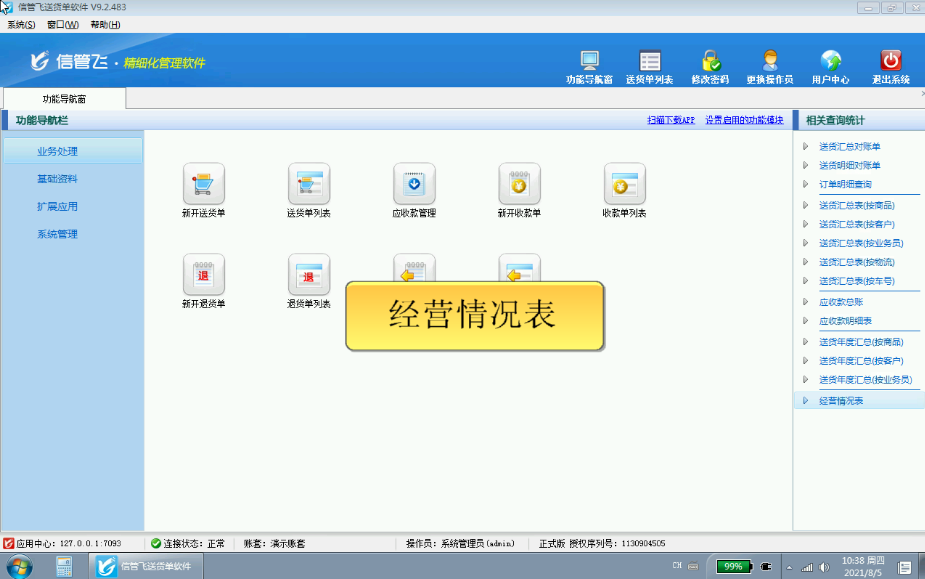The height and width of the screenshot is (579, 925).
Task: Open the 送货单列表 icon in main panel
Action: (308, 185)
